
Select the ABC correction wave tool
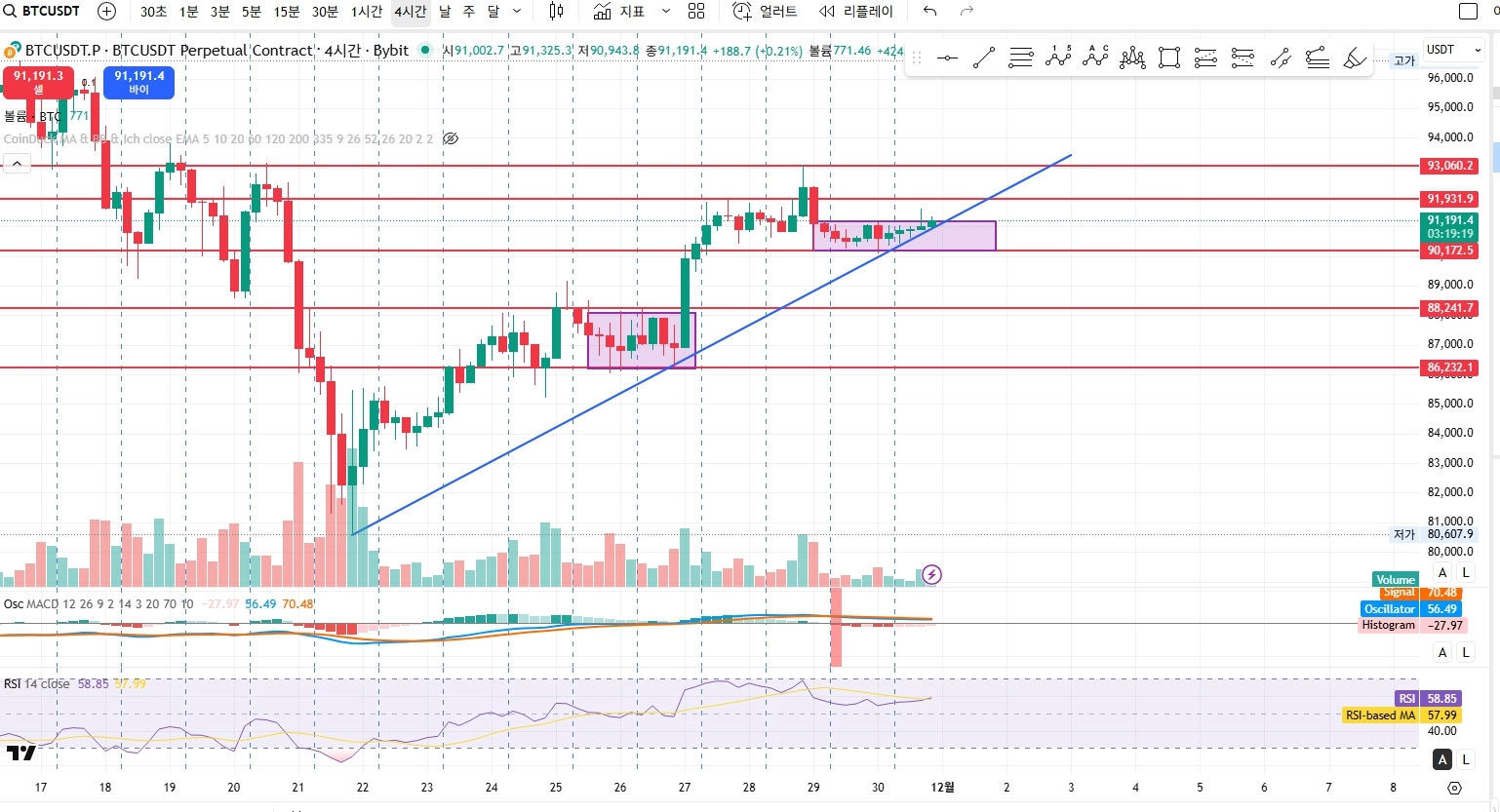(x=1095, y=58)
